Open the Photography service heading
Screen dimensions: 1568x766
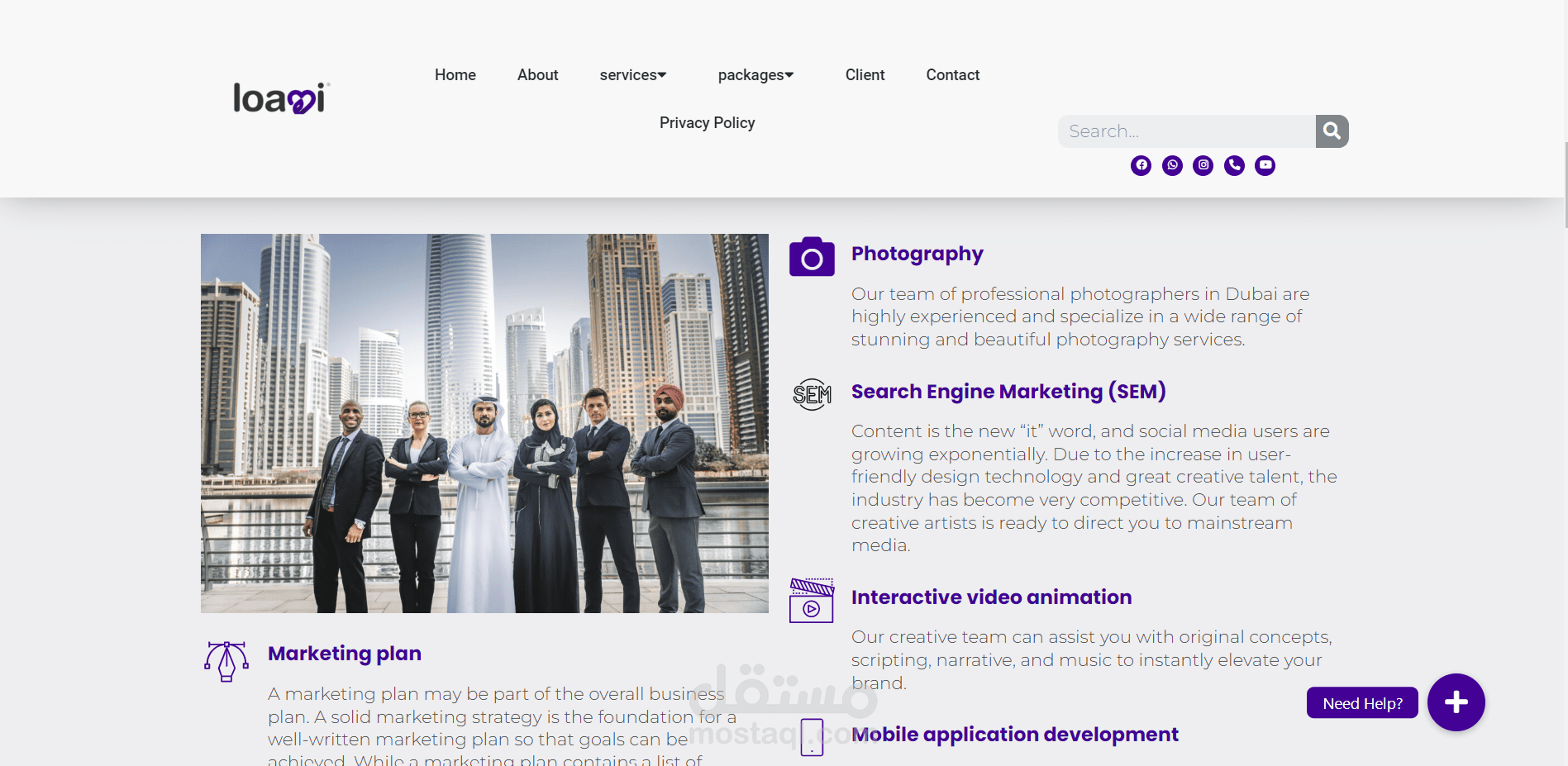click(917, 254)
